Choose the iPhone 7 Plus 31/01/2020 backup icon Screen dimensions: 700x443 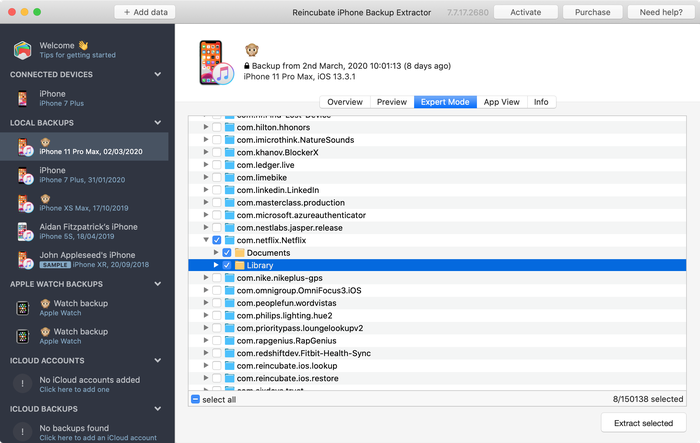point(25,175)
